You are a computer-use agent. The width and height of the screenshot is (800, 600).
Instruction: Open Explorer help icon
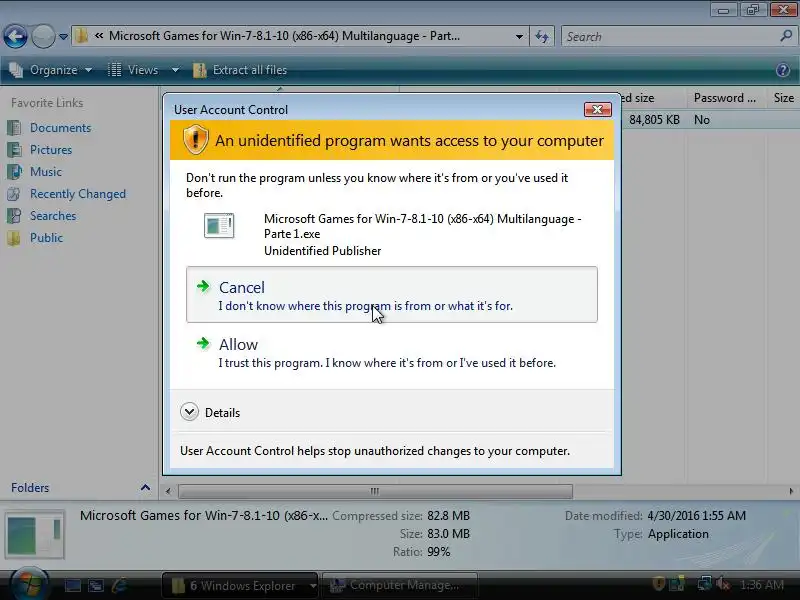783,70
